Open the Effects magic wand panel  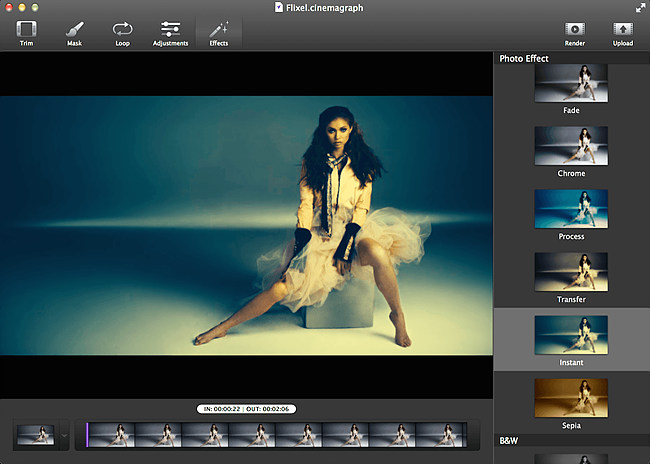pos(219,33)
